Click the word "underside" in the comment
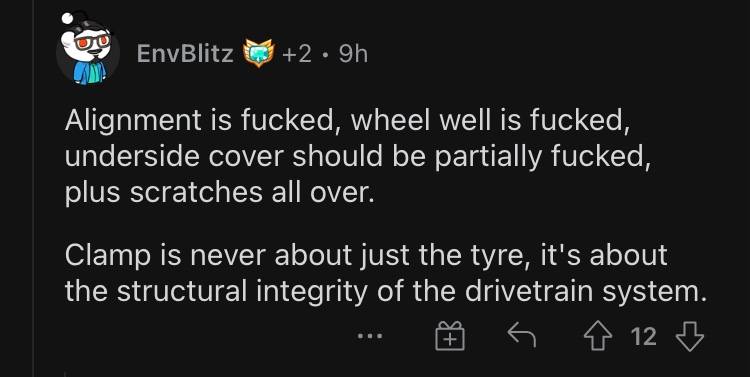Screen dimensions: 750x377 (x=132, y=156)
